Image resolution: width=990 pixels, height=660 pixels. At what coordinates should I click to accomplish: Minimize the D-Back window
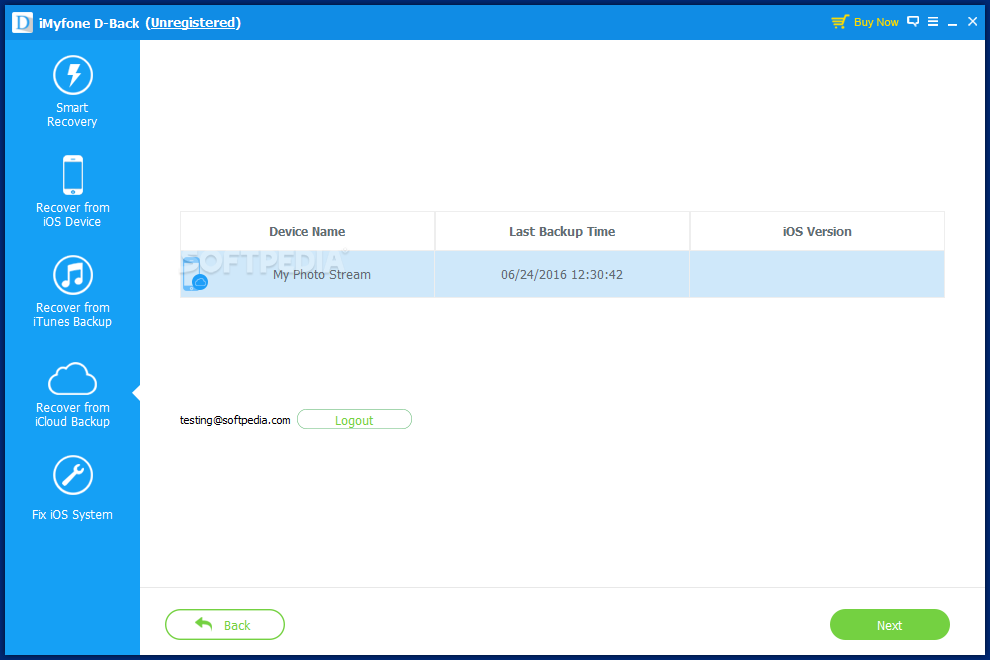tap(953, 23)
